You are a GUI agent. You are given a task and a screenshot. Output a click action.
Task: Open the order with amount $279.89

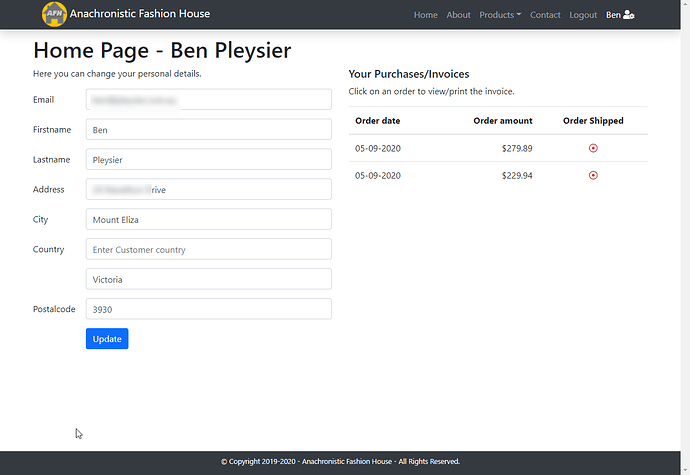pyautogui.click(x=498, y=148)
